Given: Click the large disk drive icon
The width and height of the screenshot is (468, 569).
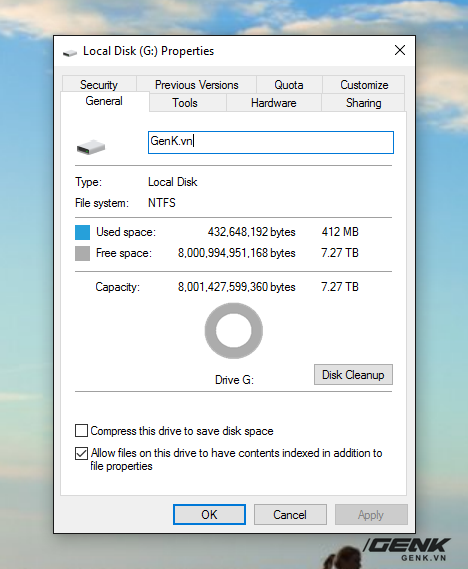Looking at the screenshot, I should [x=91, y=147].
